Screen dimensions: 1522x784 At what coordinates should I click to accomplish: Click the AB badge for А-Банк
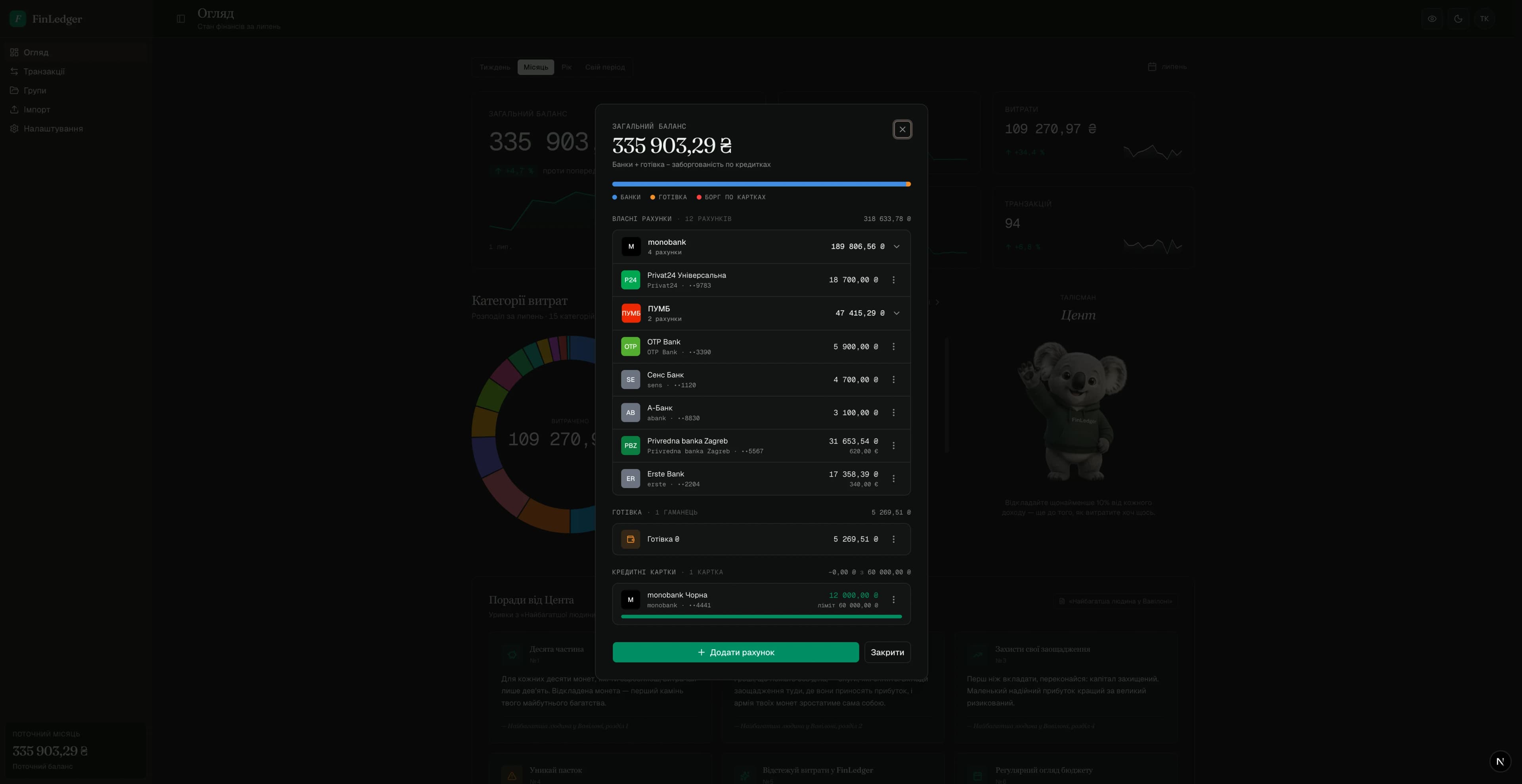click(x=631, y=413)
